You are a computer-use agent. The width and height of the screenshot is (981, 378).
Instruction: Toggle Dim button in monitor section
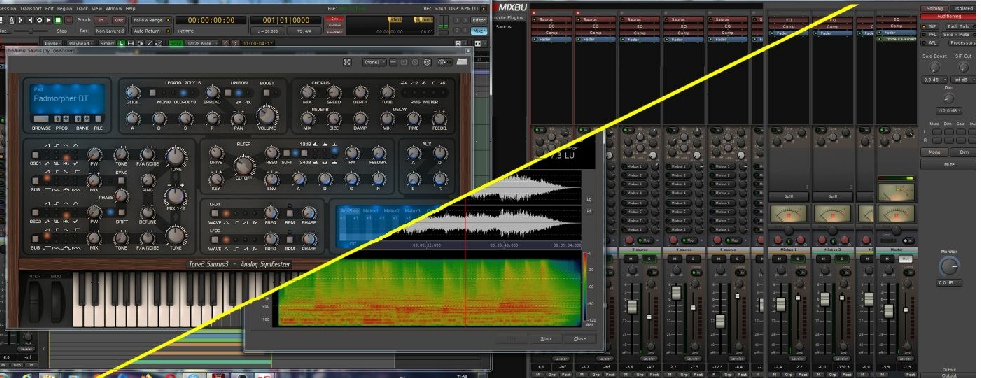964,151
